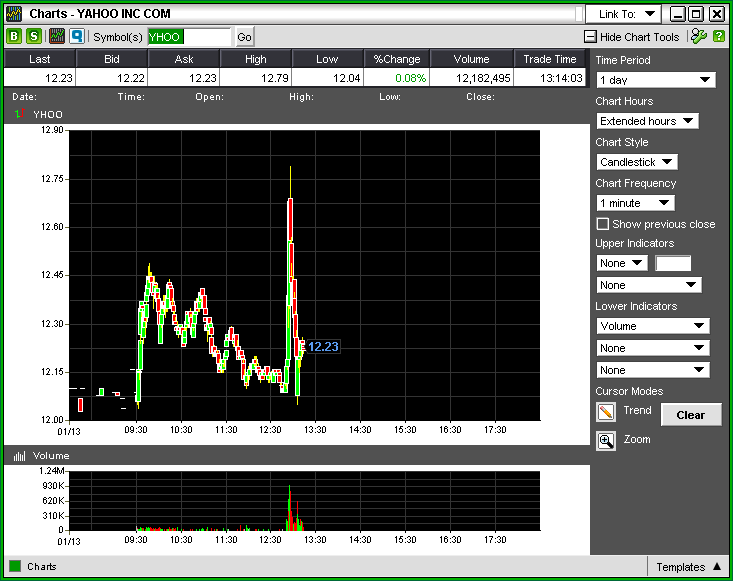Open Chart Hours Extended hours dropdown
Image resolution: width=733 pixels, height=581 pixels.
click(x=647, y=121)
